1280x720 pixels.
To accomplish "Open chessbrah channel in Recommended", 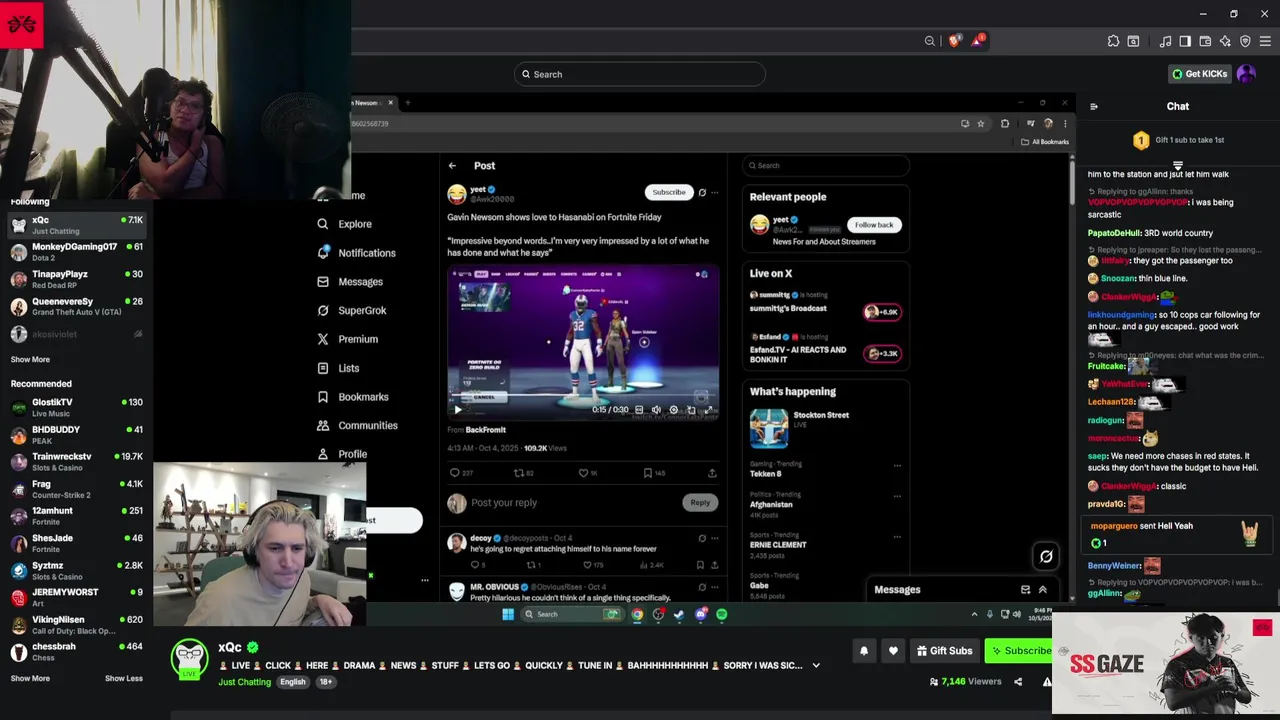I will [76, 651].
